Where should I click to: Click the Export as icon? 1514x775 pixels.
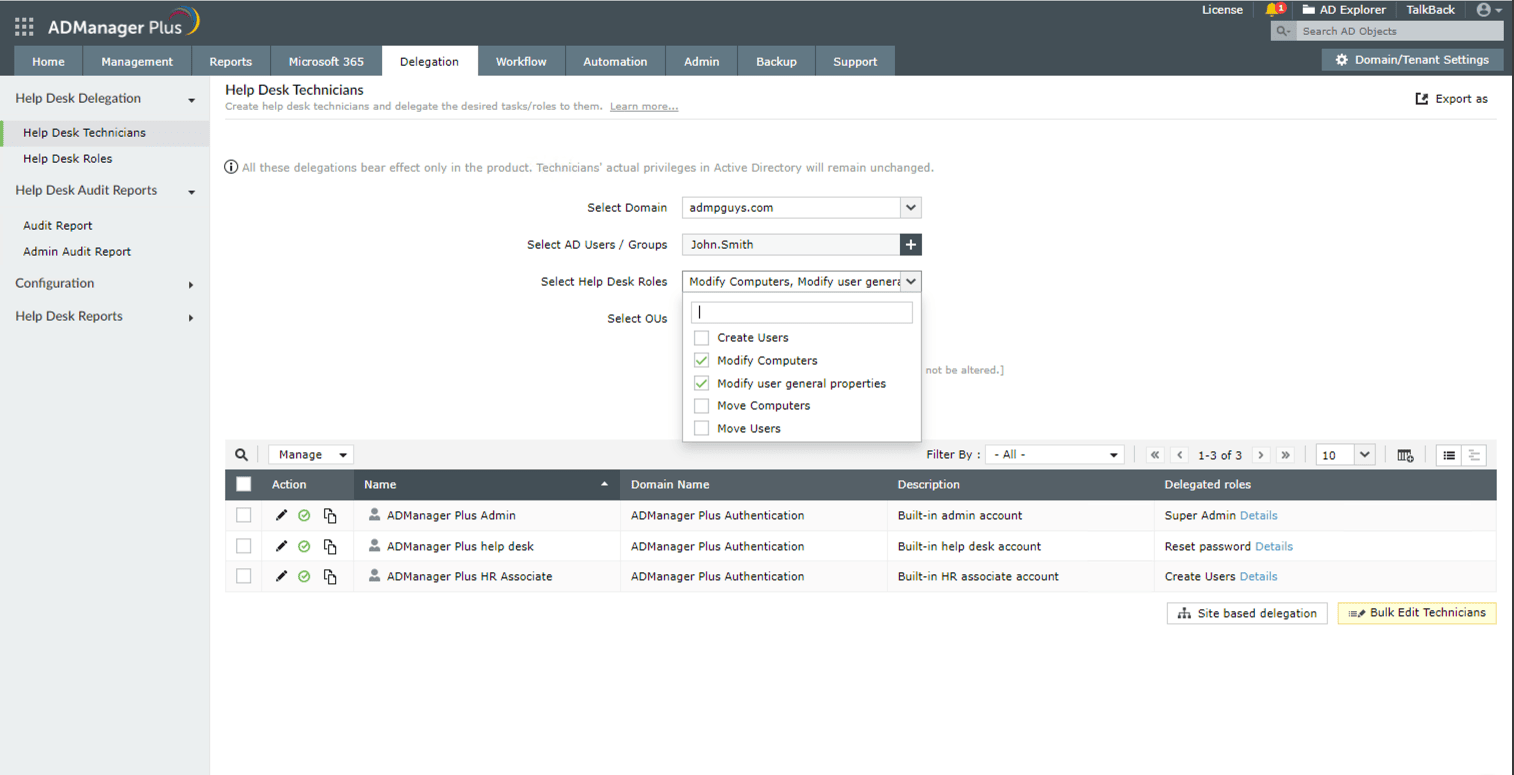coord(1422,99)
